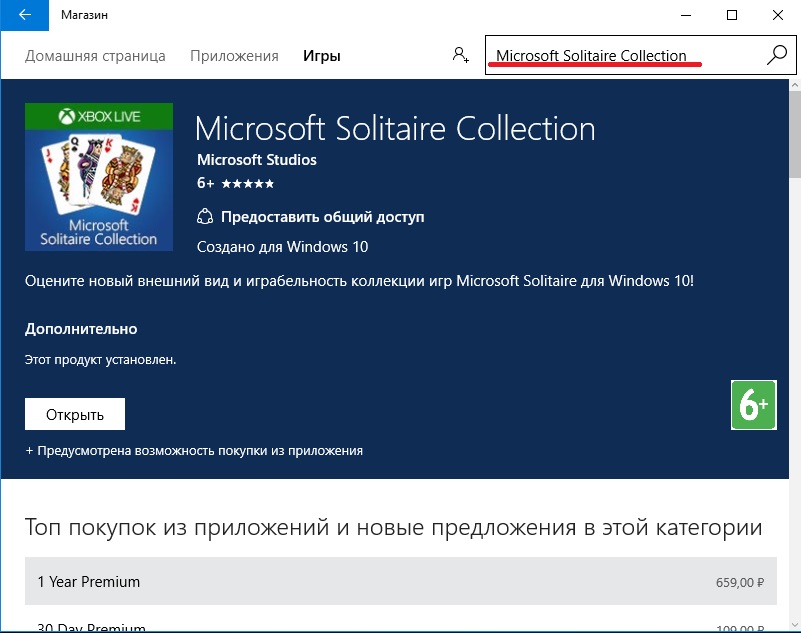The width and height of the screenshot is (801, 633).
Task: Select the Игры tab
Action: coord(322,56)
